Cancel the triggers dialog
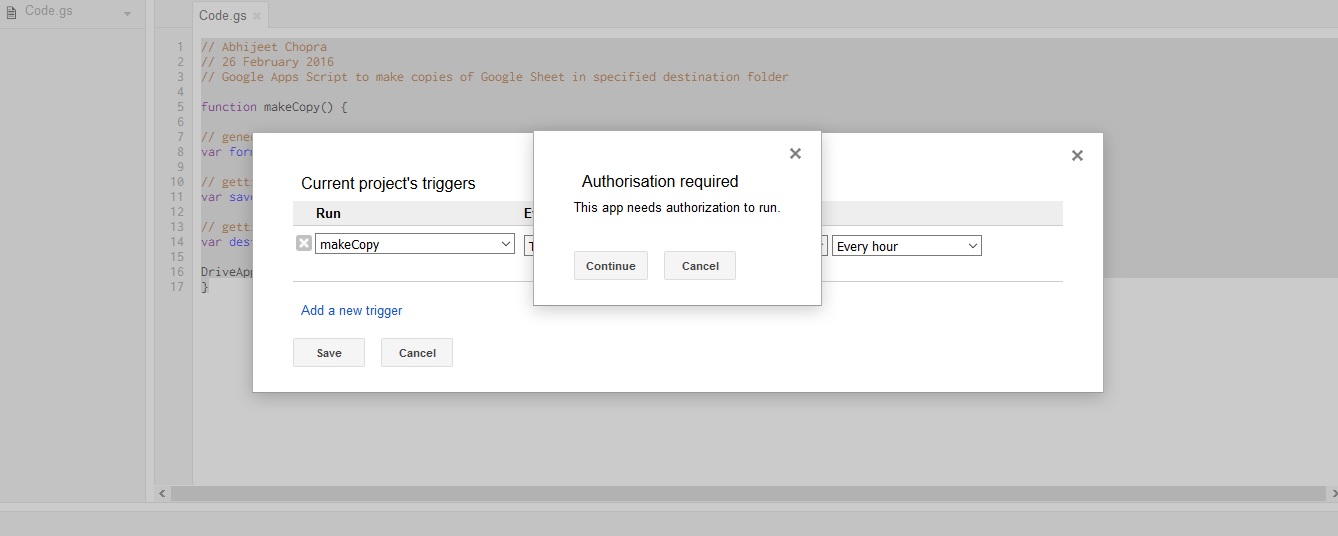 416,353
